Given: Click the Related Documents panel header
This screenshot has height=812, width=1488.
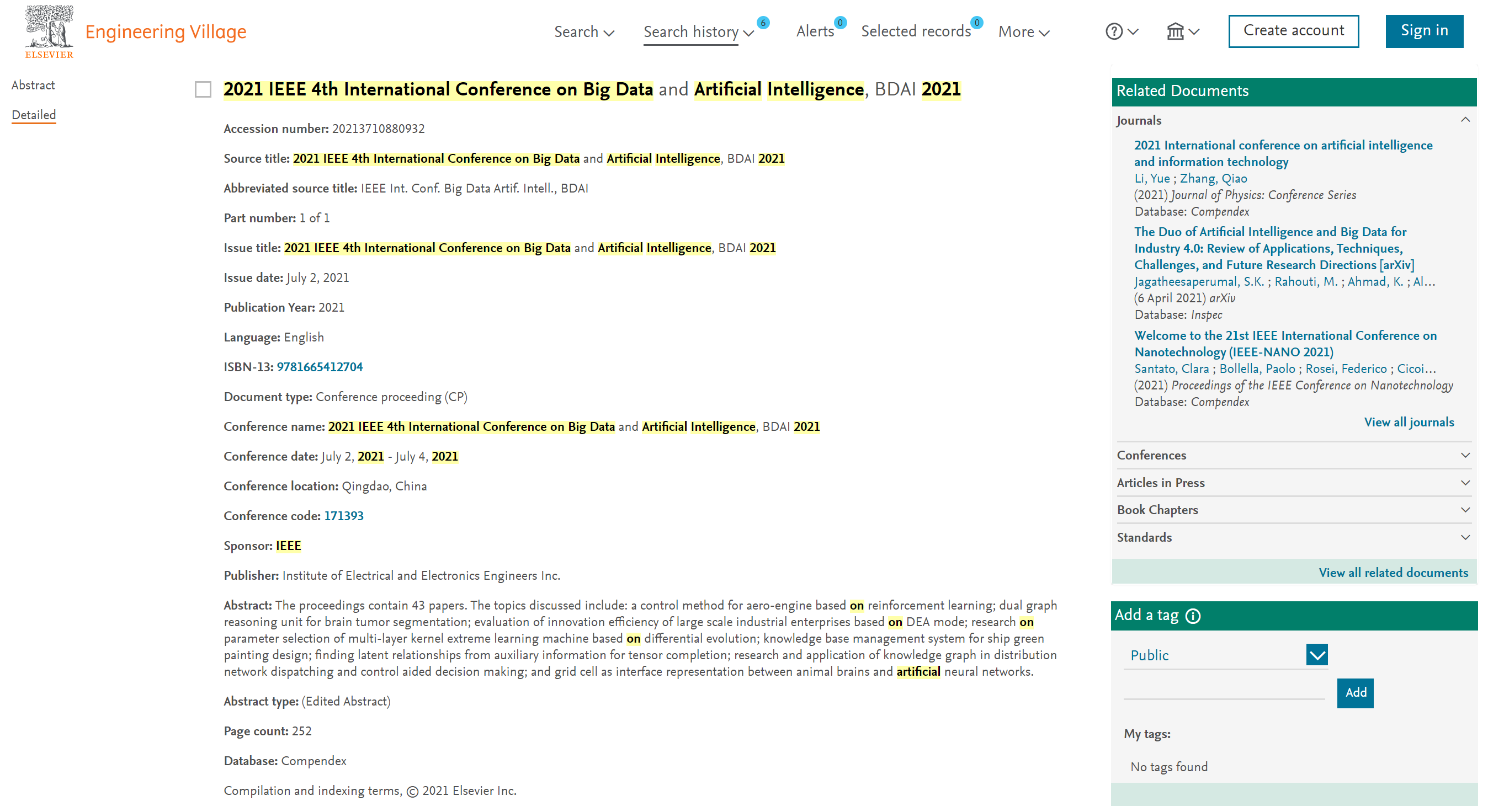Looking at the screenshot, I should tap(1293, 91).
